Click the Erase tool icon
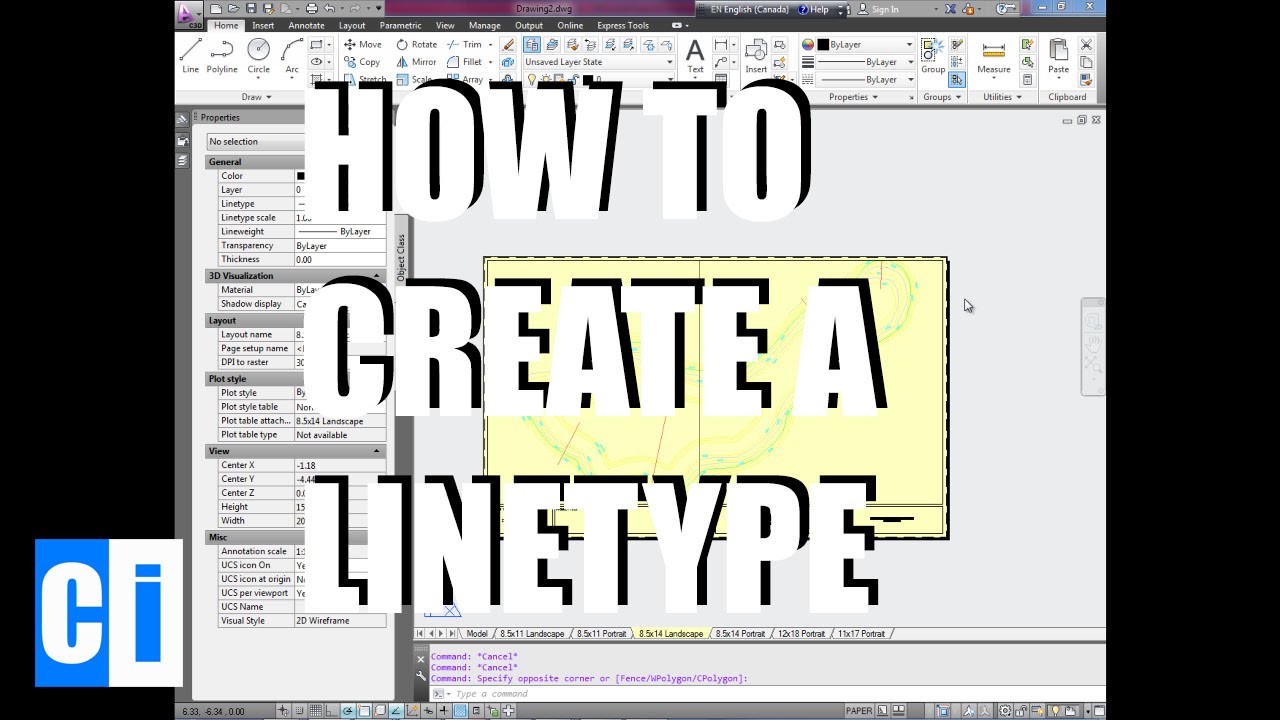Viewport: 1280px width, 720px height. [x=508, y=44]
